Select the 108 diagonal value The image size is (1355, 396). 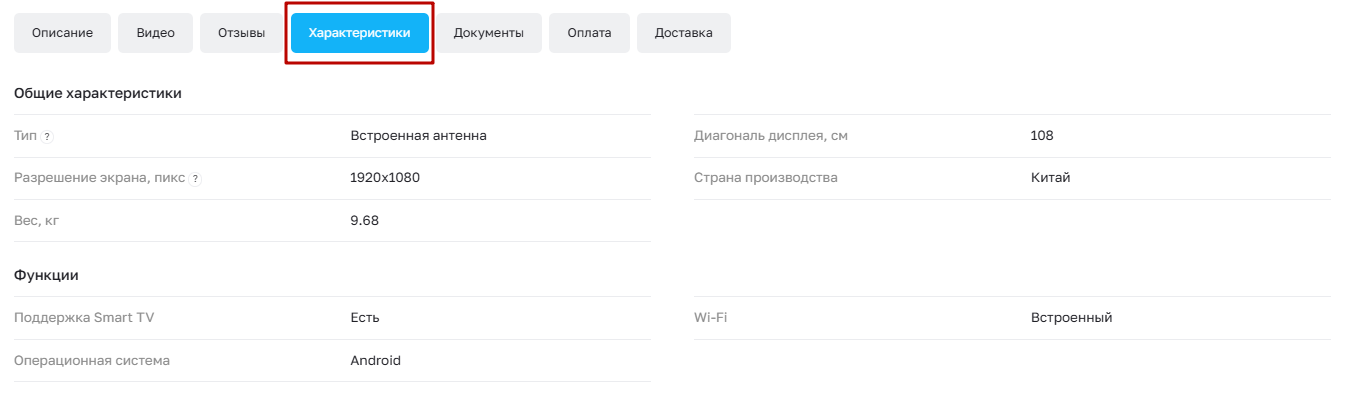[1041, 135]
